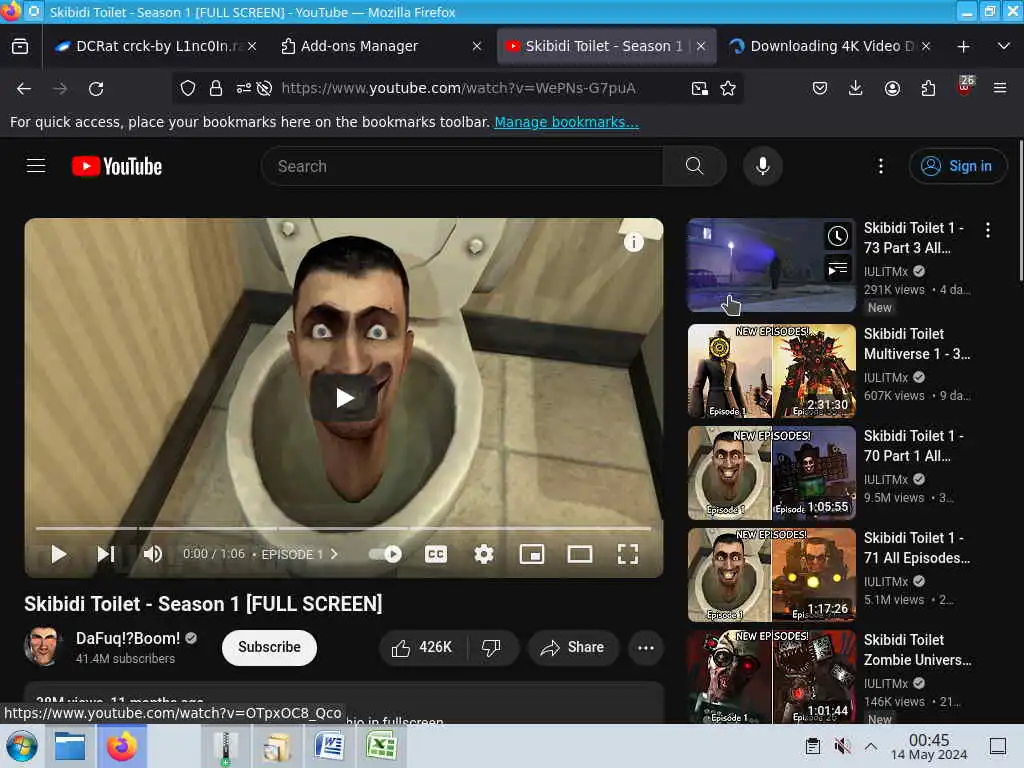
Task: Enter full screen in player
Action: coord(628,554)
